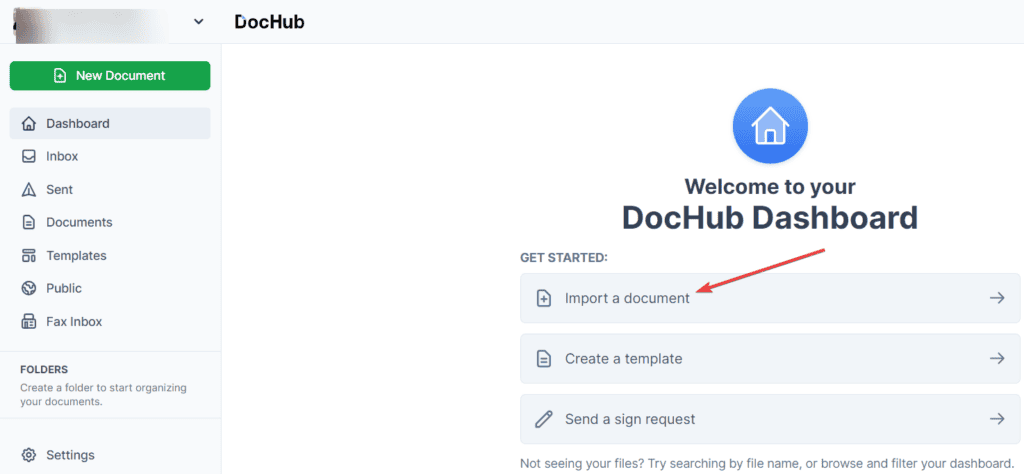Select Import a document option
1024x474 pixels.
[x=770, y=298]
